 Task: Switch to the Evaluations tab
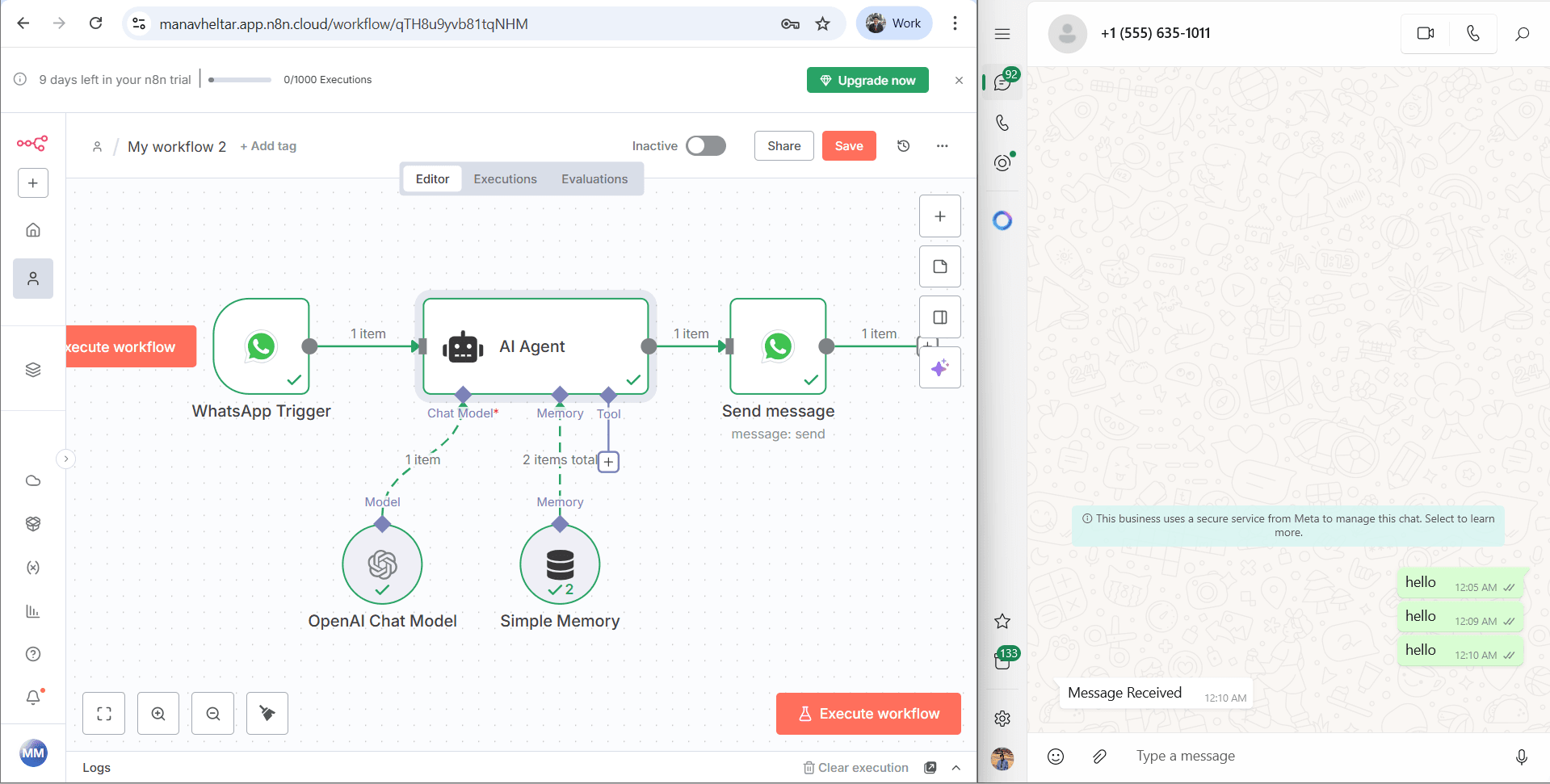click(594, 179)
